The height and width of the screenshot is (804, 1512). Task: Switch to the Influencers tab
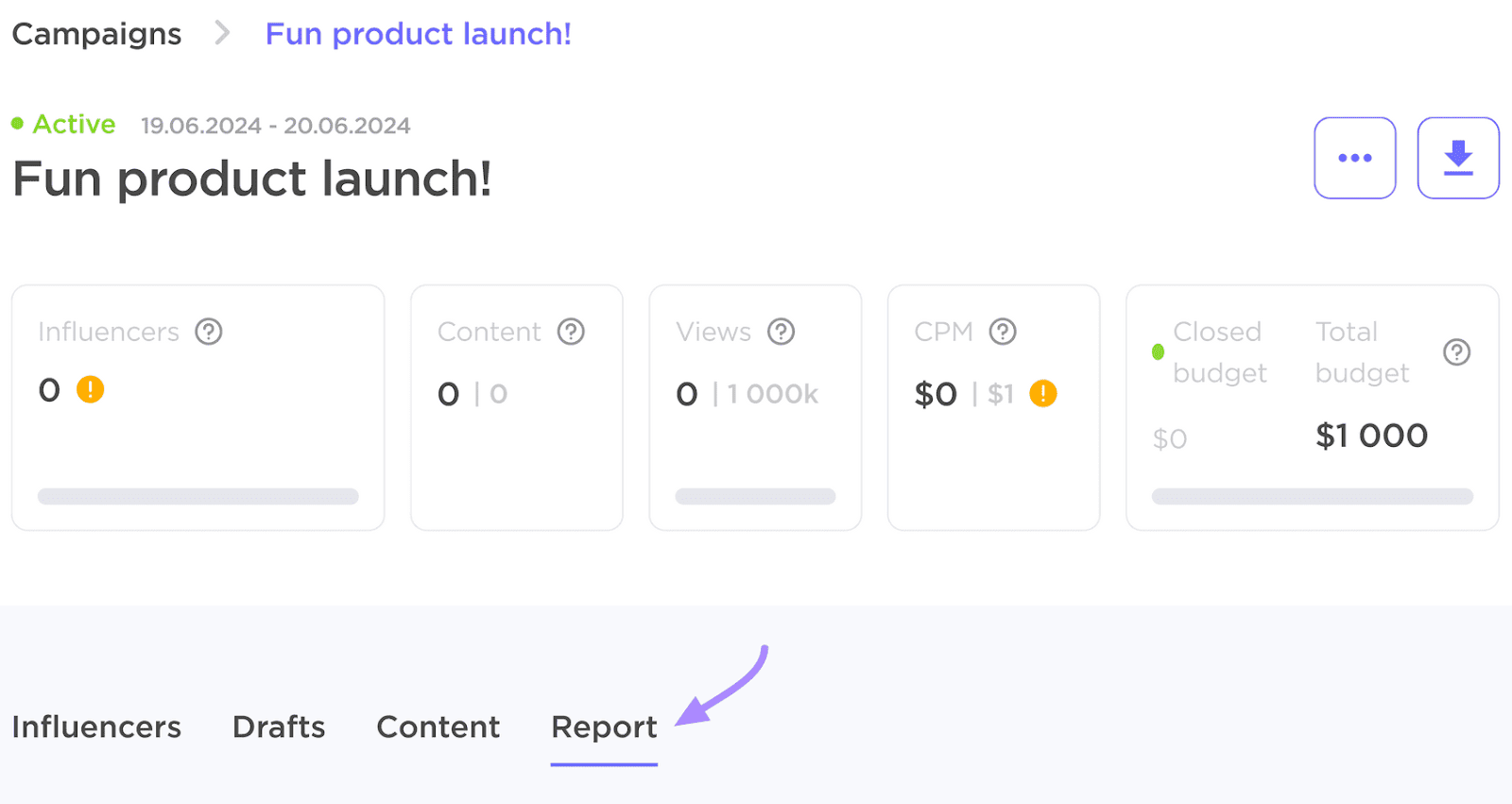(x=96, y=727)
